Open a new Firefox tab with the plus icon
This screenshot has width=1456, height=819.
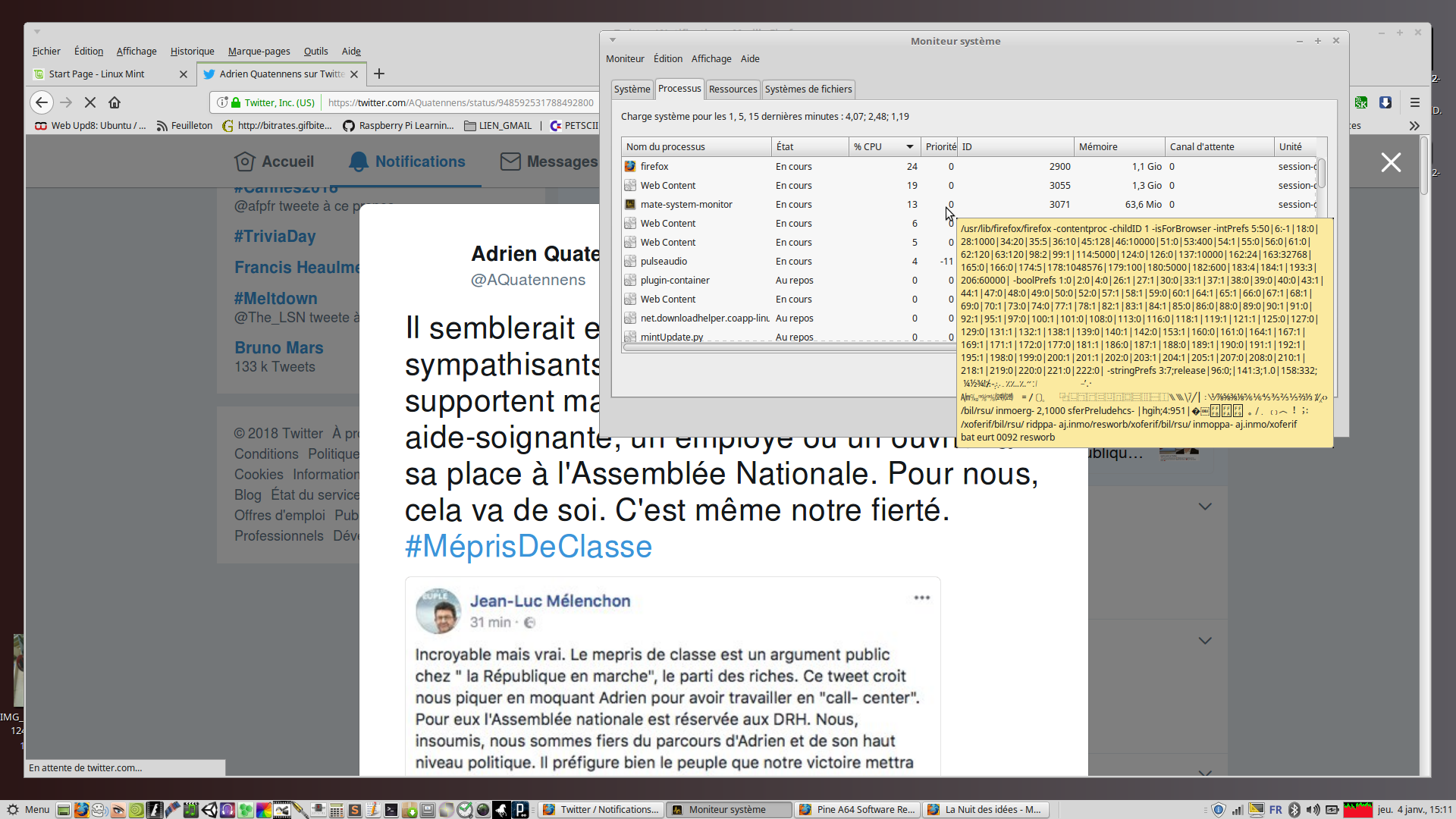379,74
